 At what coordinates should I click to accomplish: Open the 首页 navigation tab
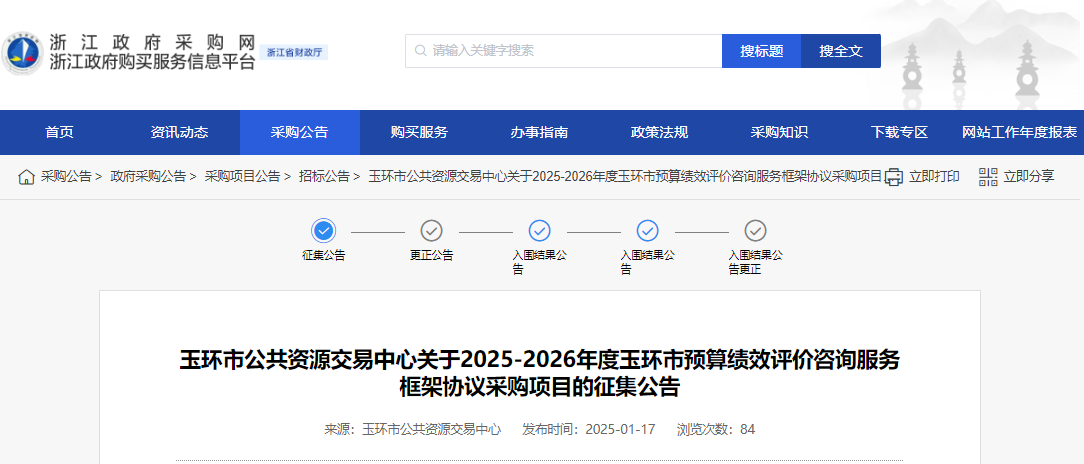click(x=59, y=132)
